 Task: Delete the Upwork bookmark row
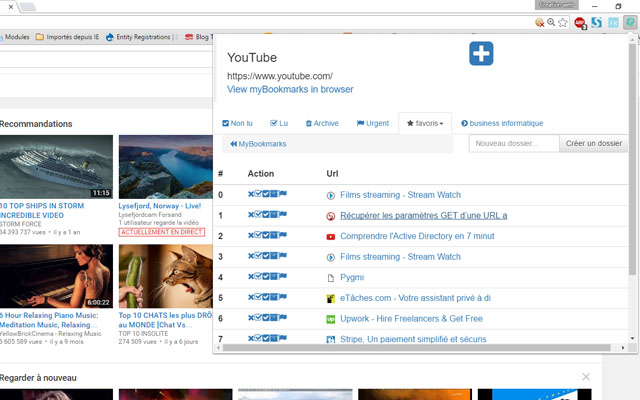[251, 317]
